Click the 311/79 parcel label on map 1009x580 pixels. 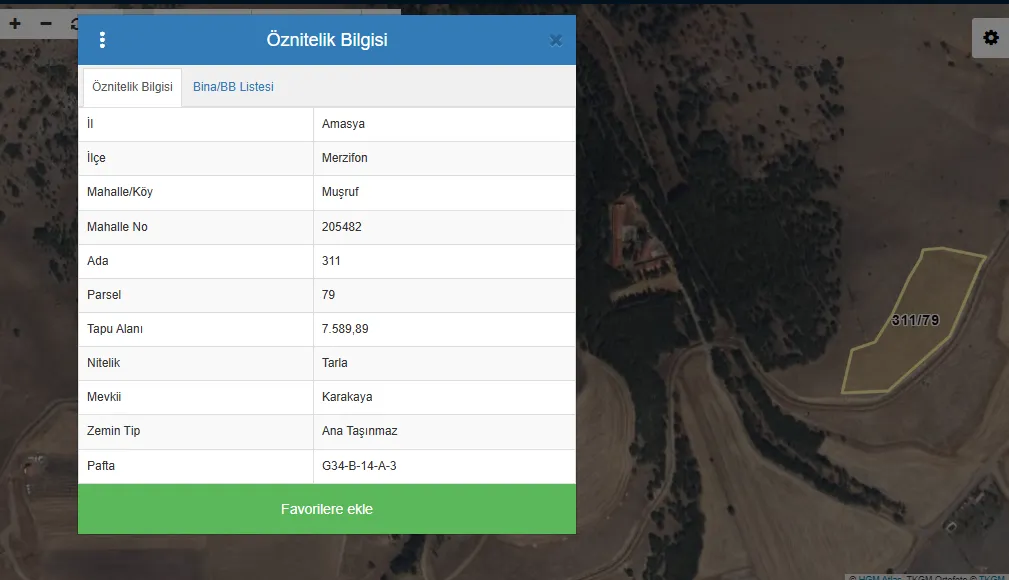[915, 321]
